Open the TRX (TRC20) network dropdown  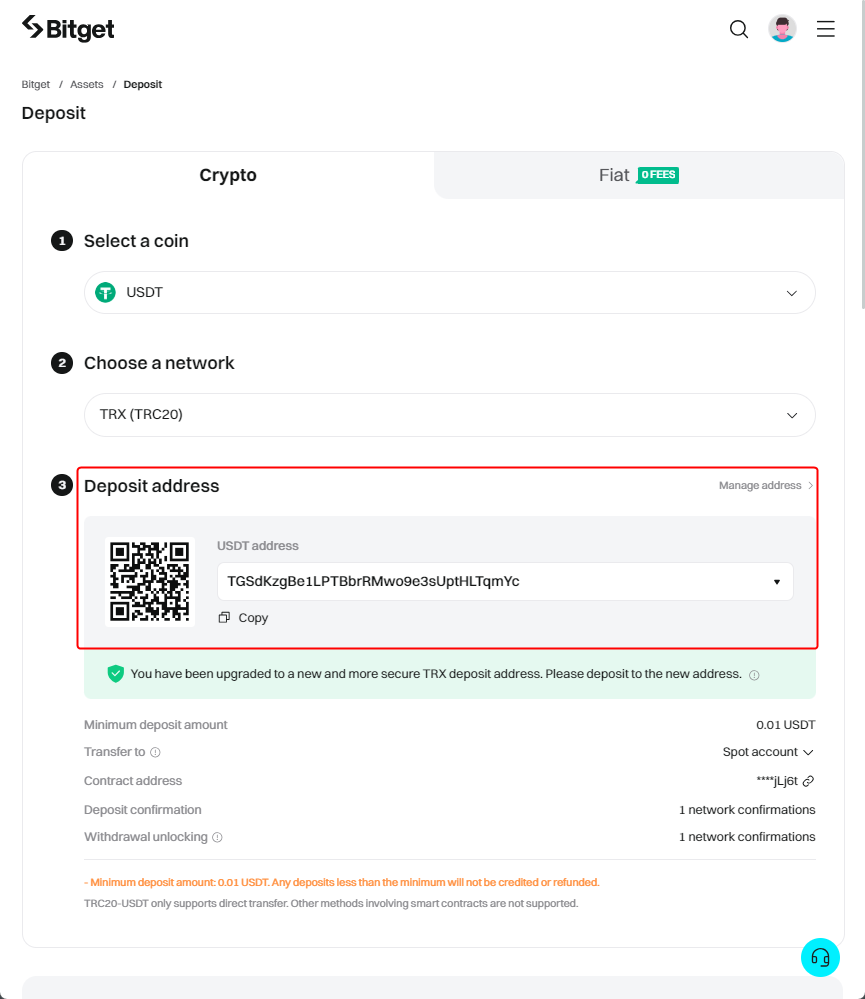tap(449, 414)
